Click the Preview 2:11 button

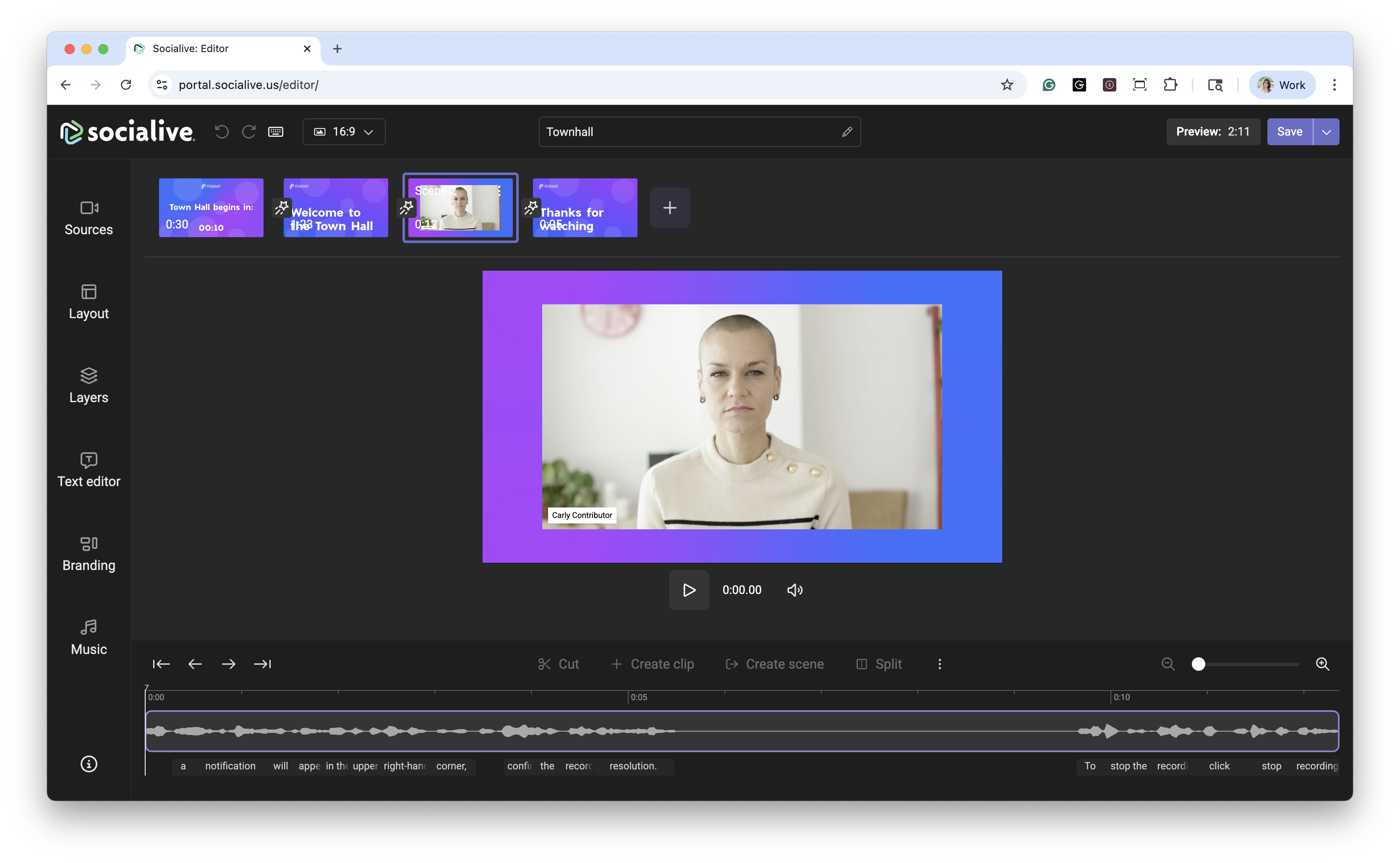tap(1212, 132)
